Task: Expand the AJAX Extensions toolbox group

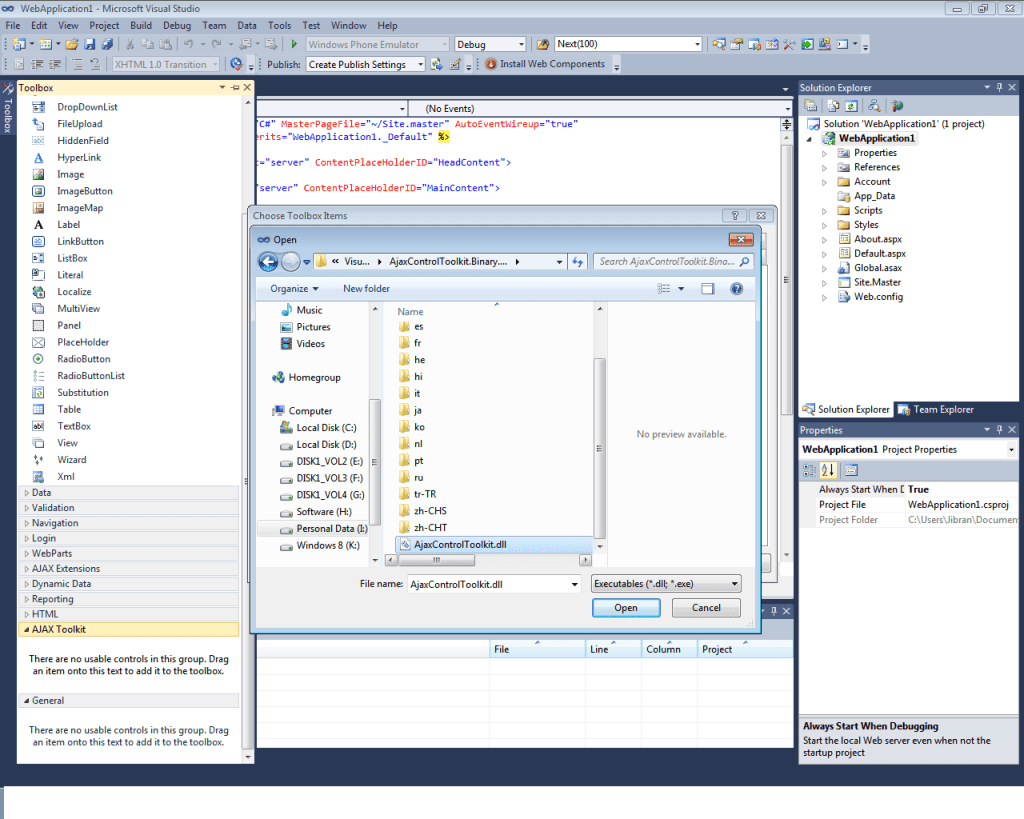Action: tap(27, 568)
